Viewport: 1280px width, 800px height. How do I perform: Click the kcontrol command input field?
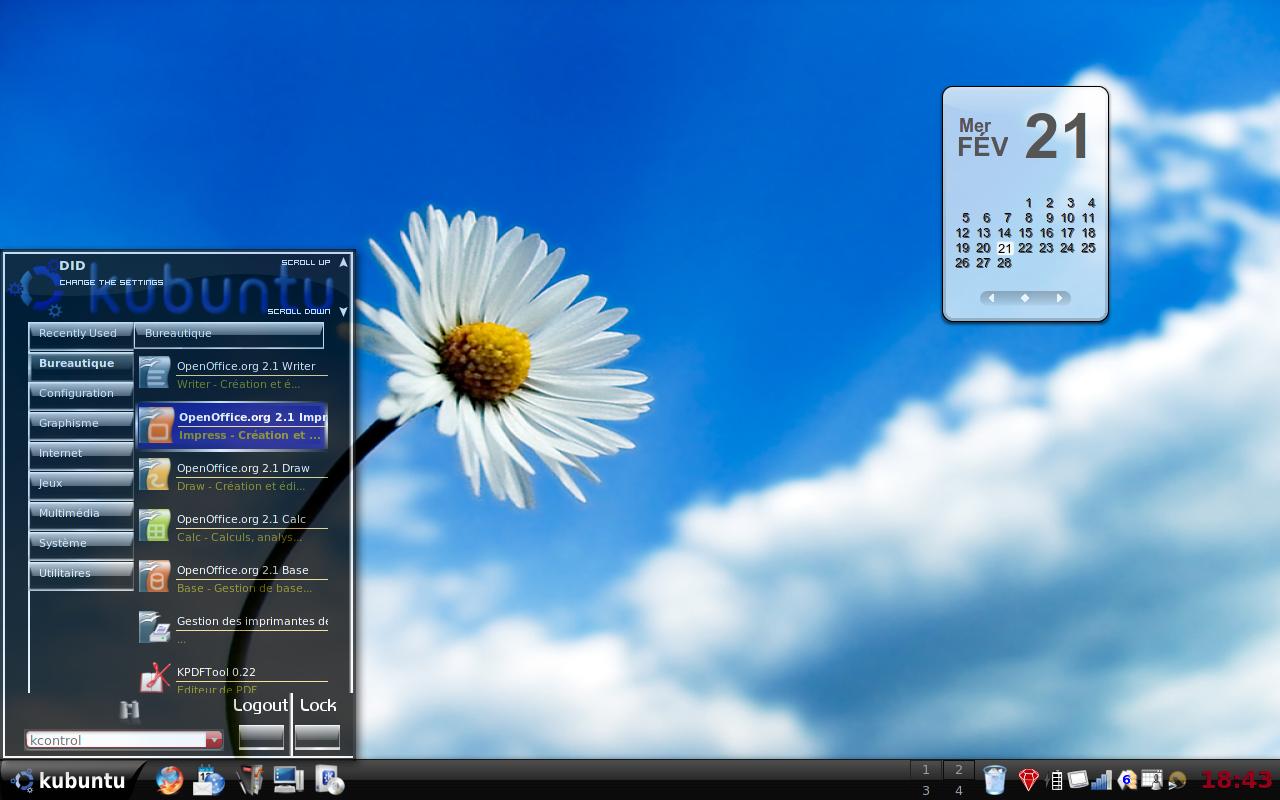(x=116, y=740)
